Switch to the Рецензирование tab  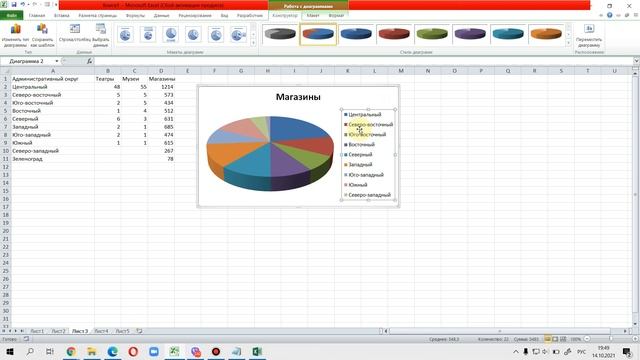click(x=195, y=16)
